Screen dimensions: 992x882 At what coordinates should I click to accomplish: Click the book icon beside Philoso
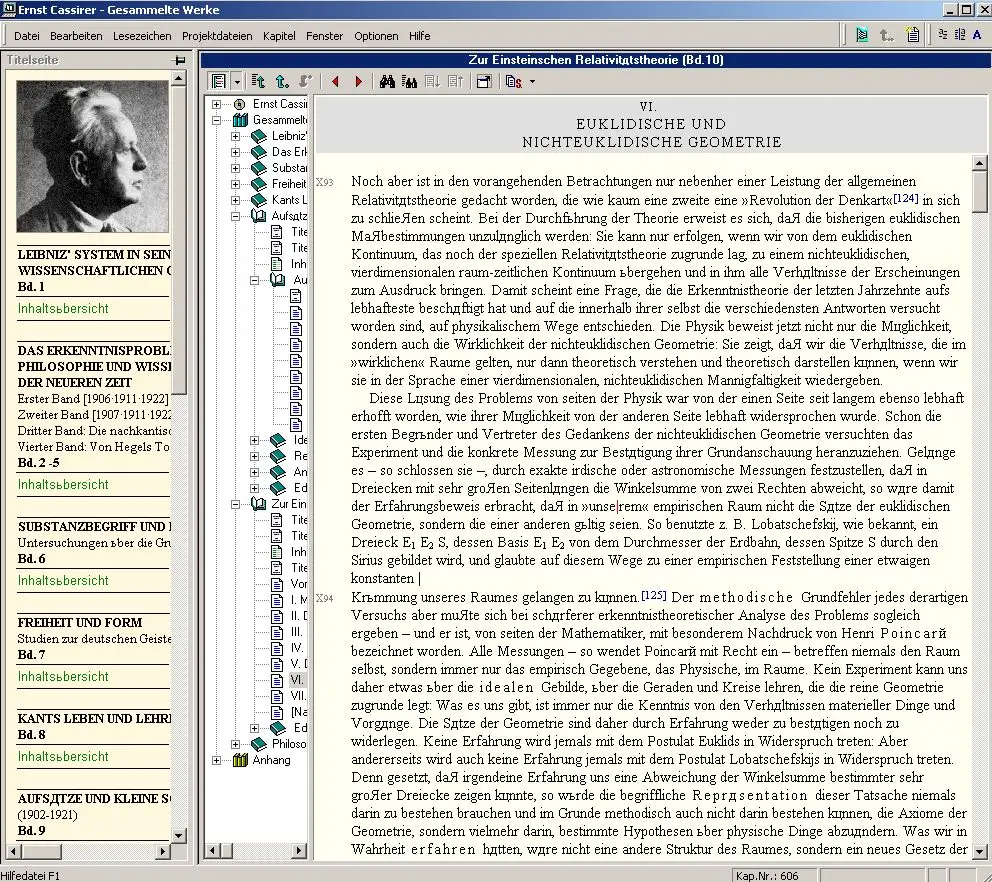pos(258,744)
